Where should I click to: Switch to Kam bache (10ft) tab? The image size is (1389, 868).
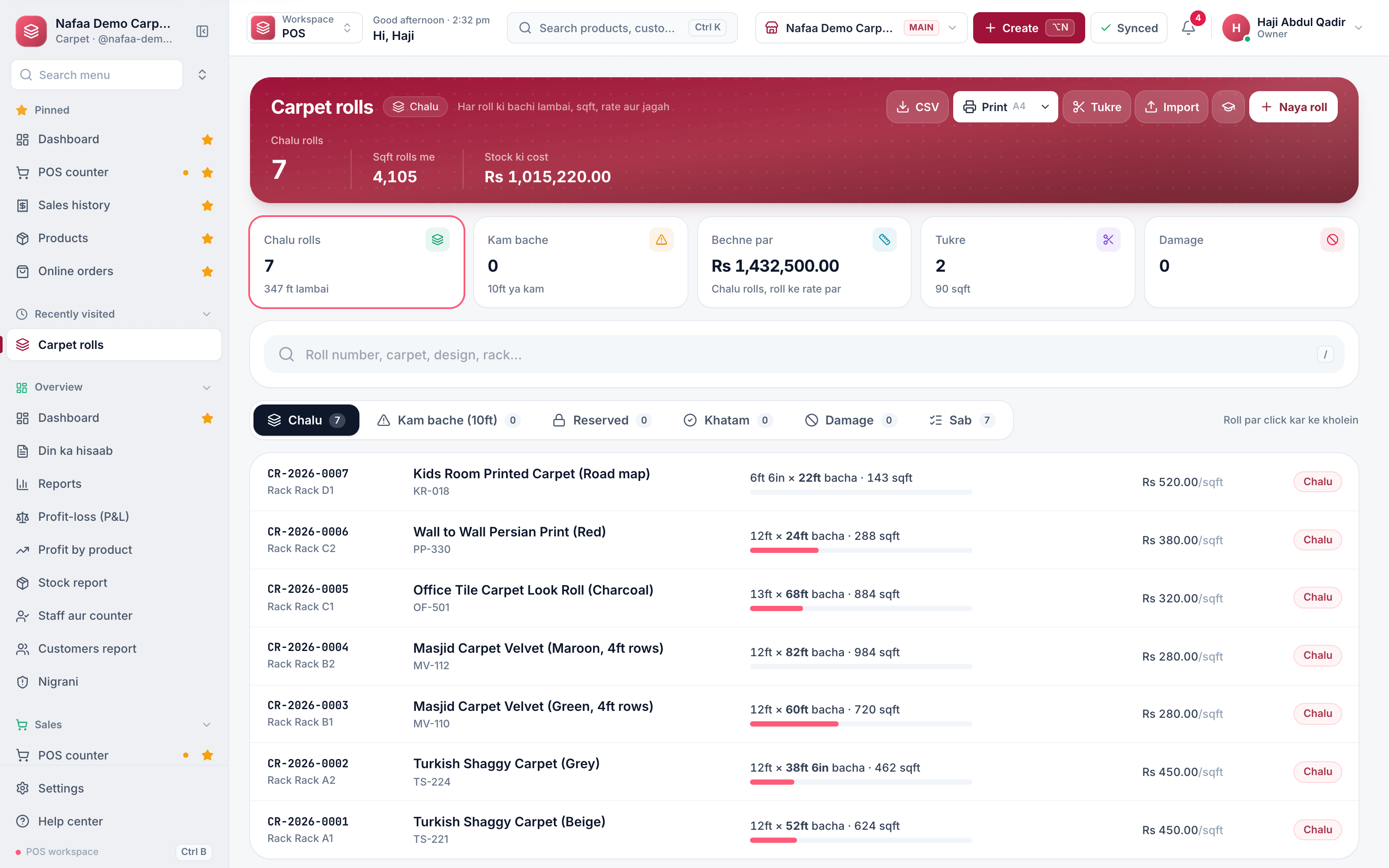click(448, 420)
